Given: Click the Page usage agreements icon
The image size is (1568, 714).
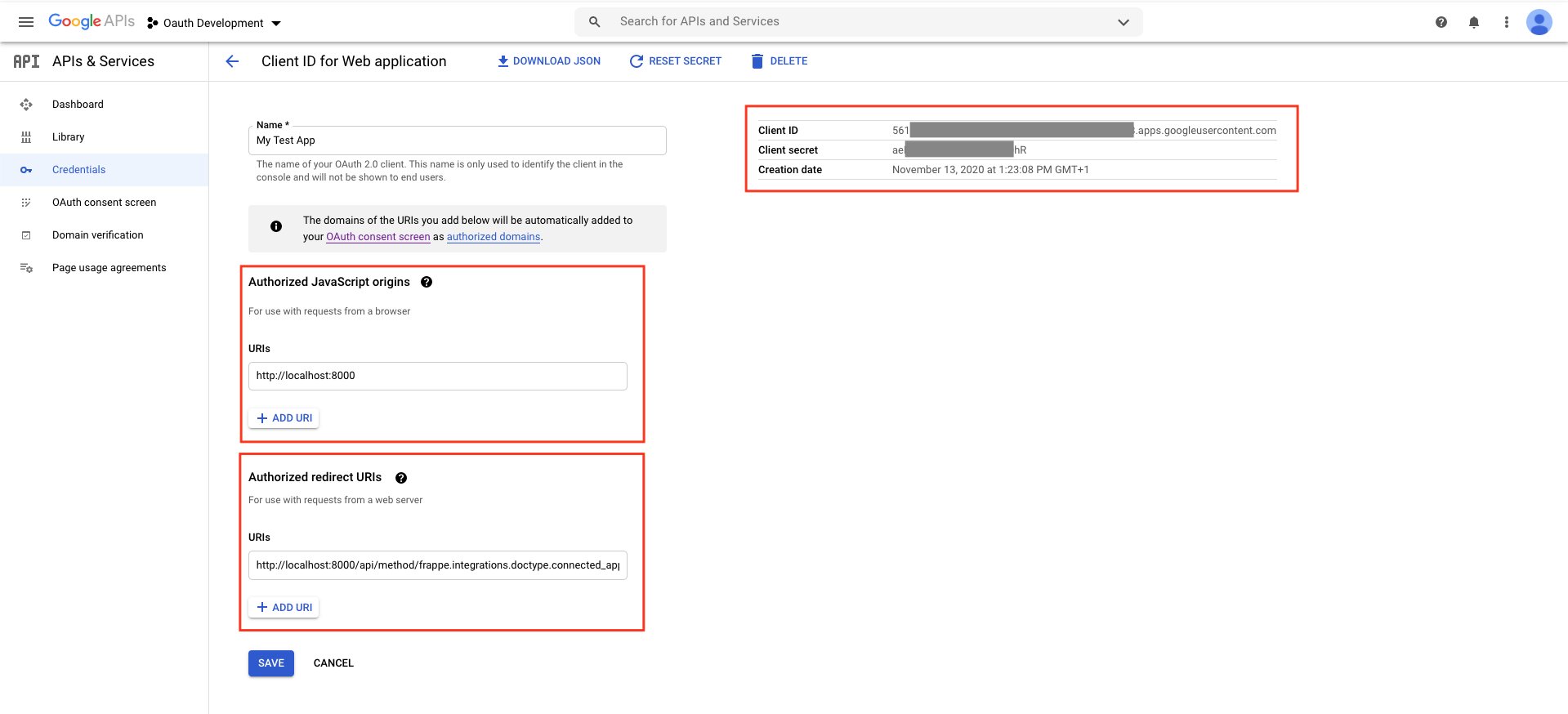Looking at the screenshot, I should (26, 268).
